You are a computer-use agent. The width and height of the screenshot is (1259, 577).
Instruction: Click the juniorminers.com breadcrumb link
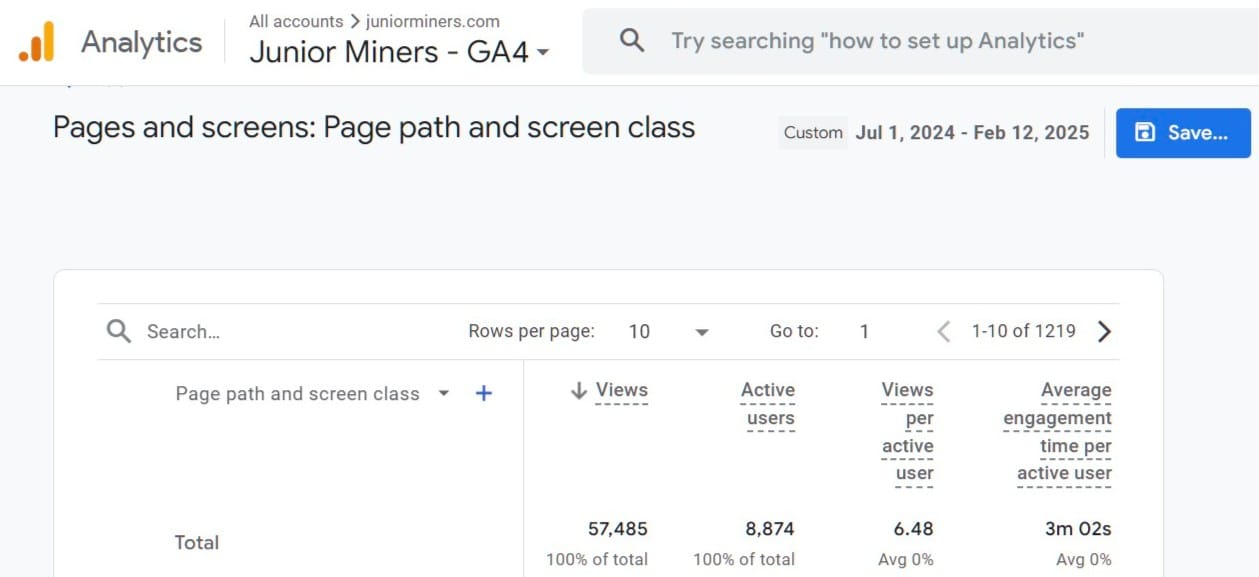(432, 21)
